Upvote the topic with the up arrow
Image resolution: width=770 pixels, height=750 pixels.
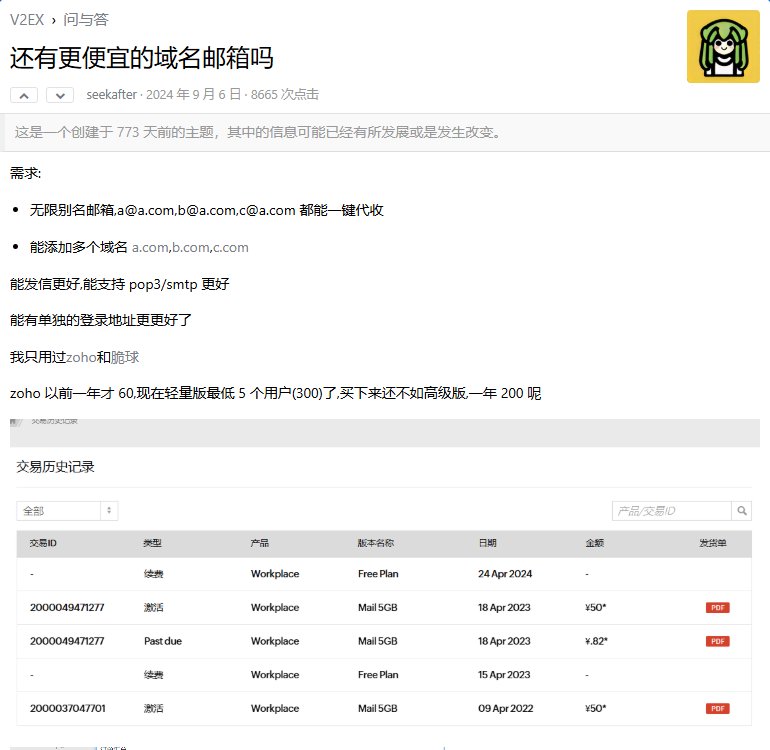[x=24, y=95]
